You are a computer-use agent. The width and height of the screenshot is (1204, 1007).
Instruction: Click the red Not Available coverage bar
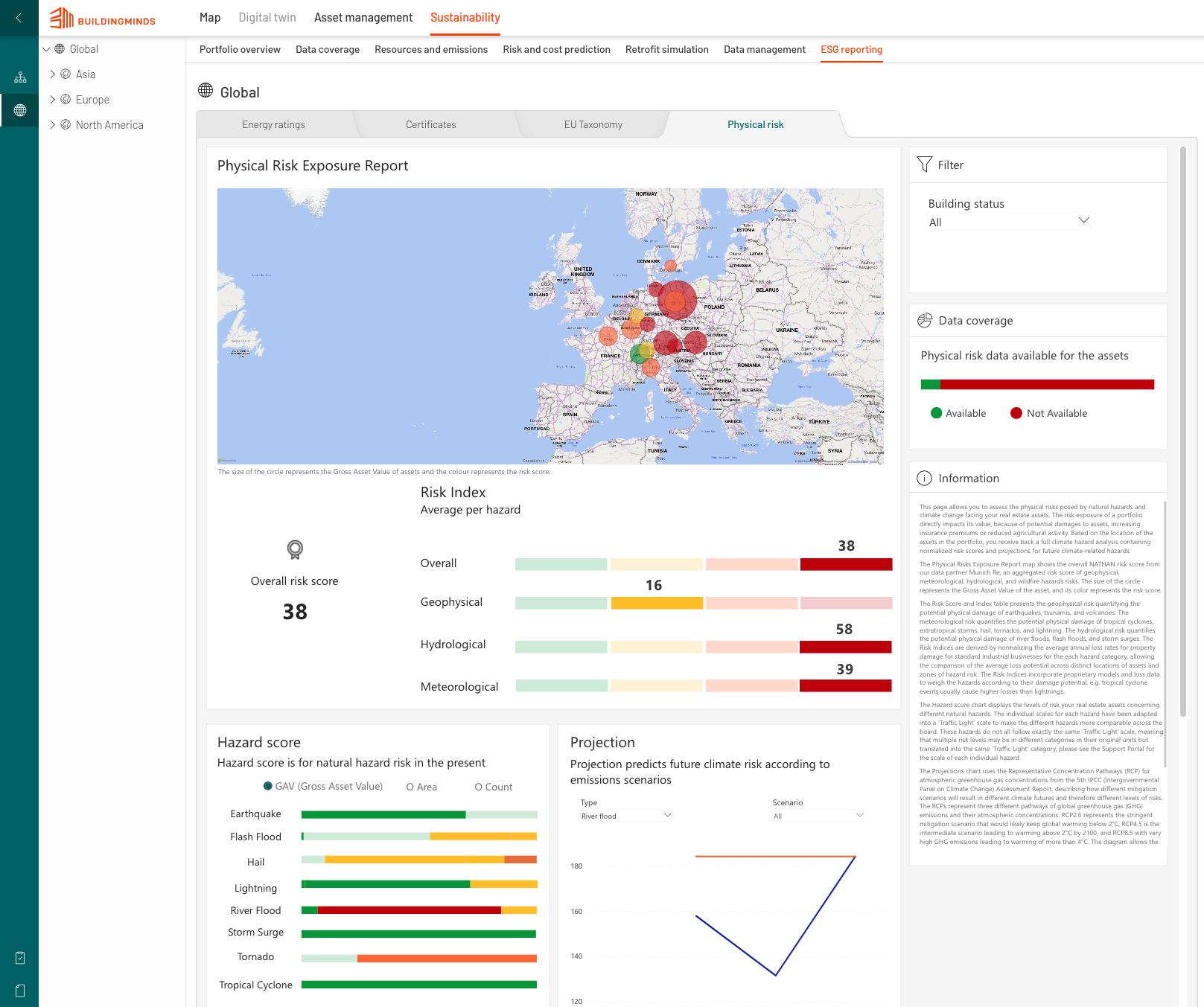coord(1047,385)
